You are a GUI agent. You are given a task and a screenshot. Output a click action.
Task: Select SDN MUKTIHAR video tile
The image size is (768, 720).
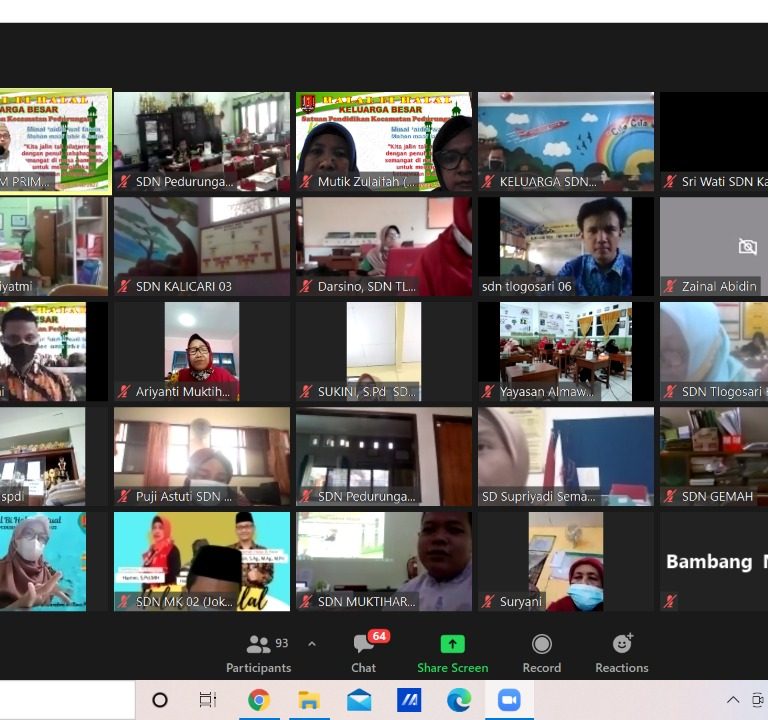(384, 561)
